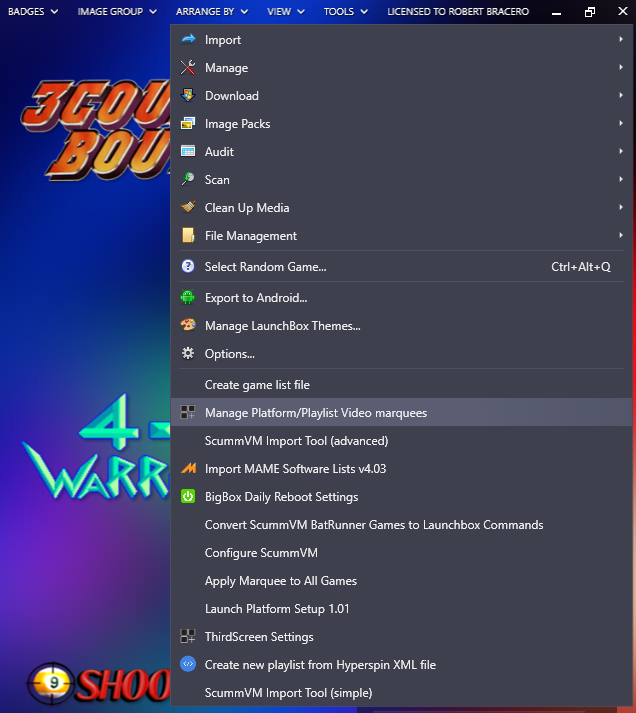Select Create new playlist from Hyperspin XML
This screenshot has width=636, height=713.
point(401,665)
